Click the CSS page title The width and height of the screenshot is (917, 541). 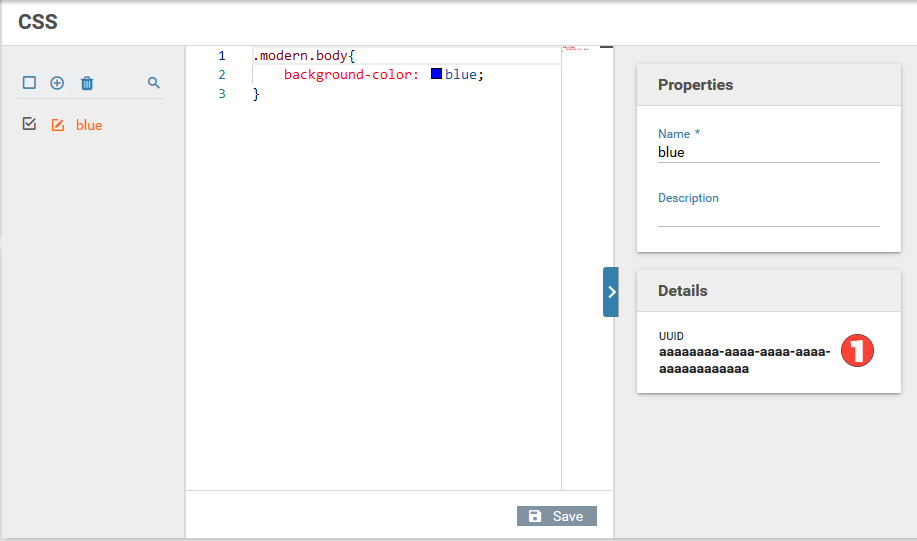(37, 21)
